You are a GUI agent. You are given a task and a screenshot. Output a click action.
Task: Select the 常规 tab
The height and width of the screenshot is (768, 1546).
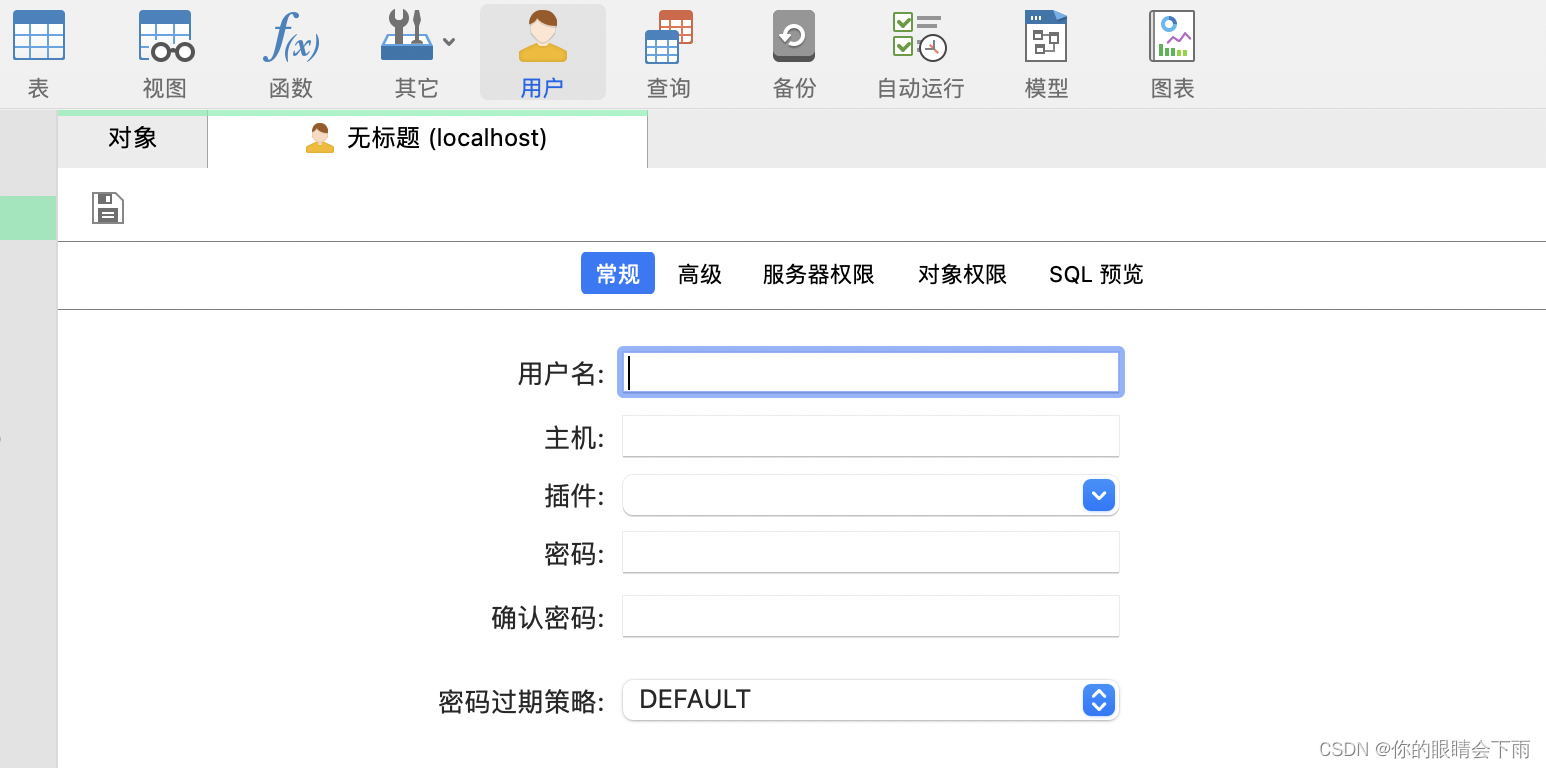coord(618,274)
